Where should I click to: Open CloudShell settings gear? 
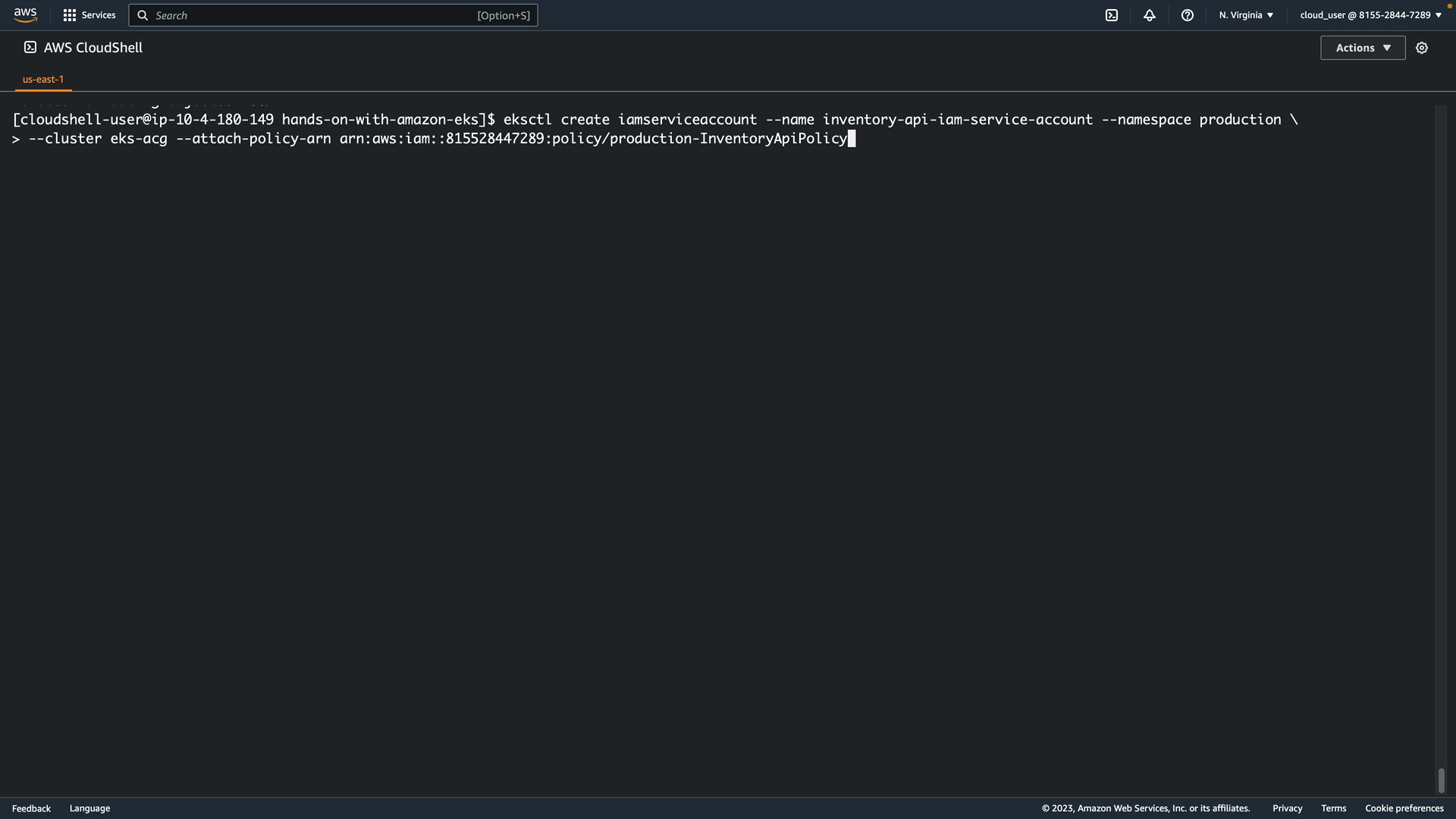pos(1422,48)
